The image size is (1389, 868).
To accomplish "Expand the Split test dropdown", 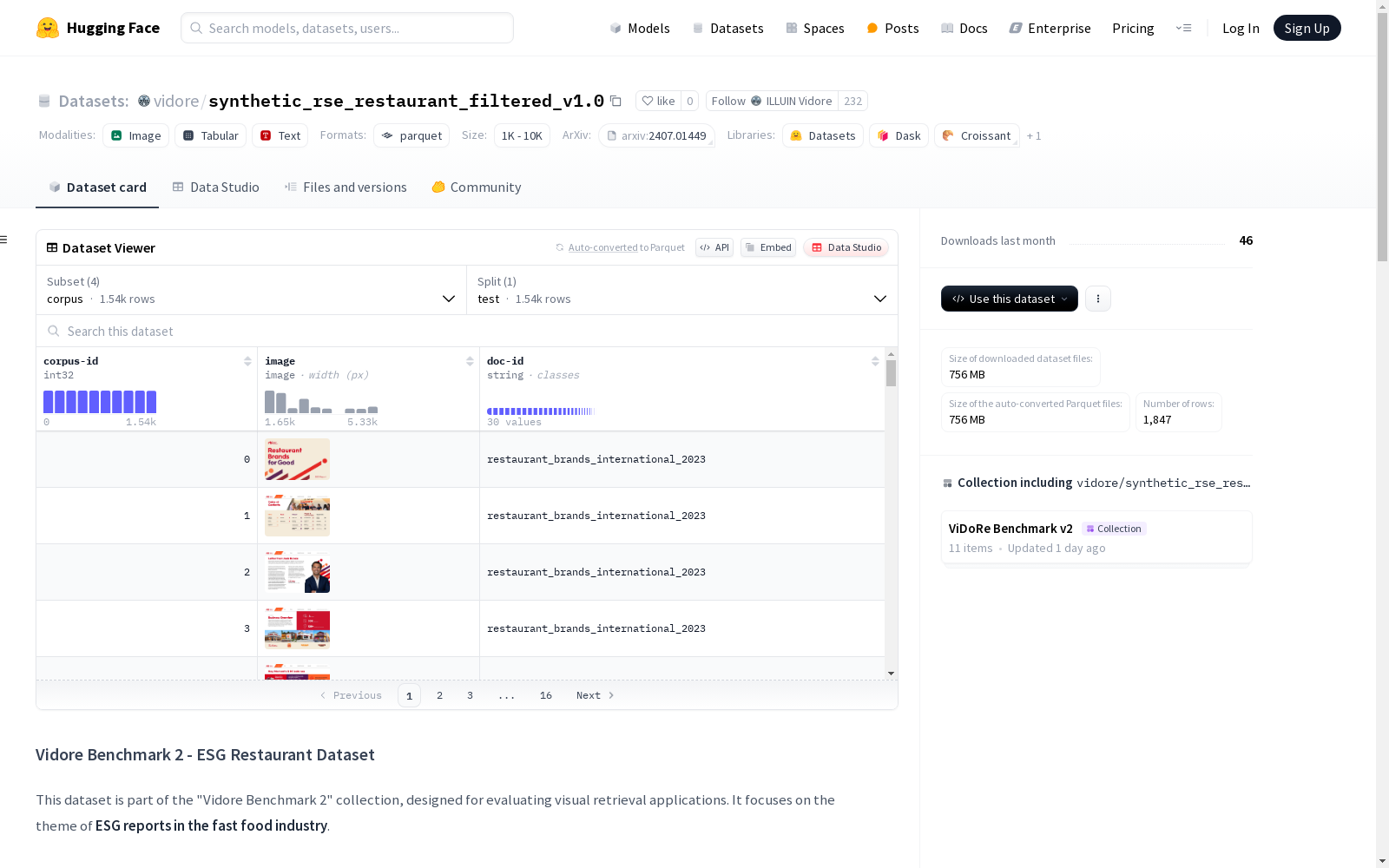I will [682, 290].
